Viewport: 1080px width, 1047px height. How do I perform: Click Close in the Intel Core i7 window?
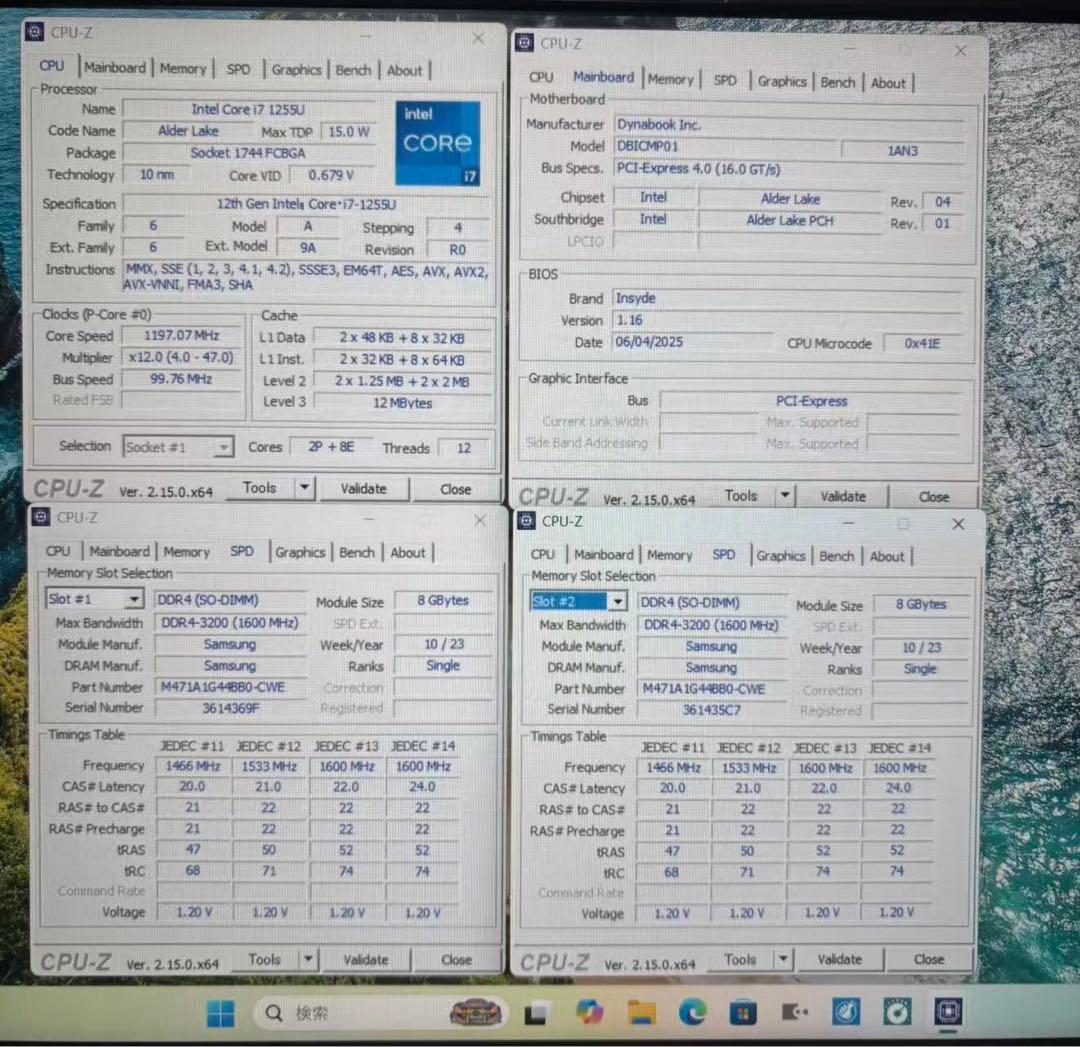point(455,489)
